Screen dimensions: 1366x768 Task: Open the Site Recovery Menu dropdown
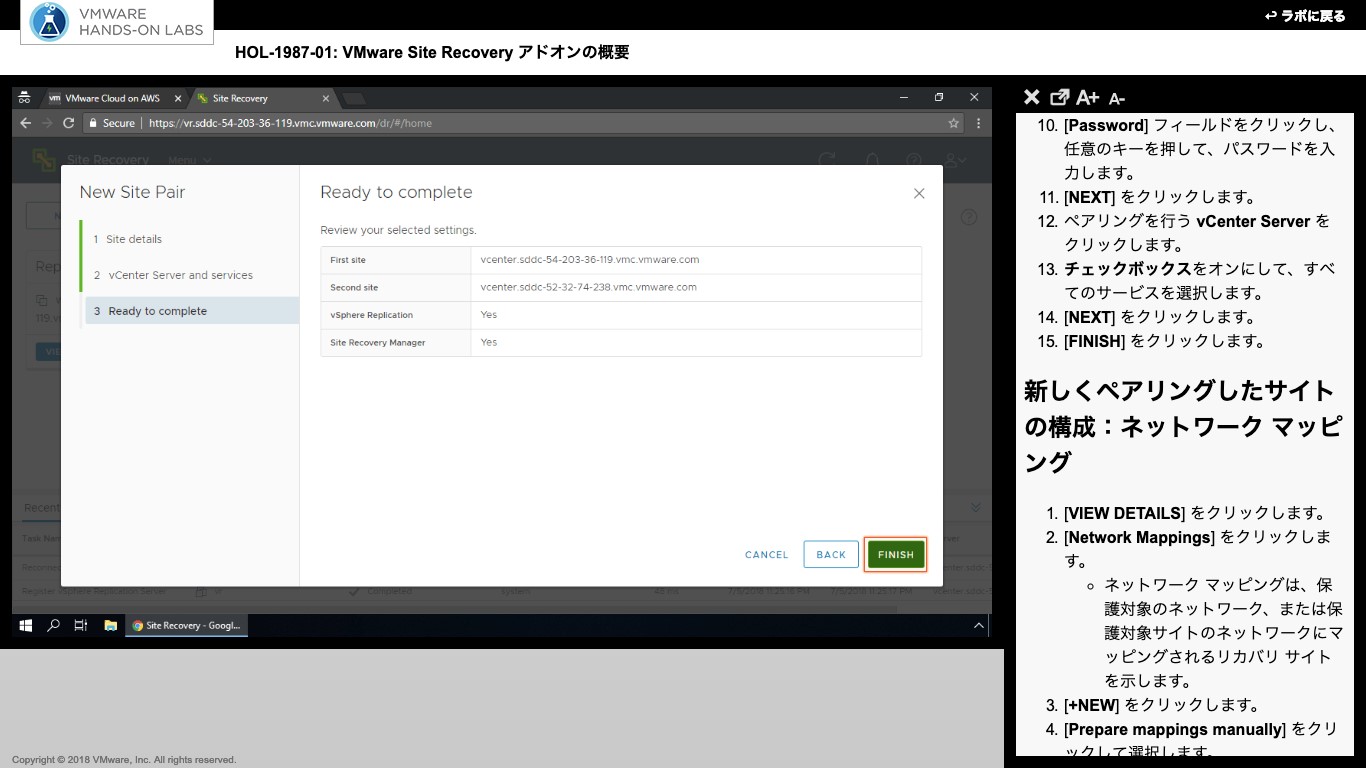[190, 160]
